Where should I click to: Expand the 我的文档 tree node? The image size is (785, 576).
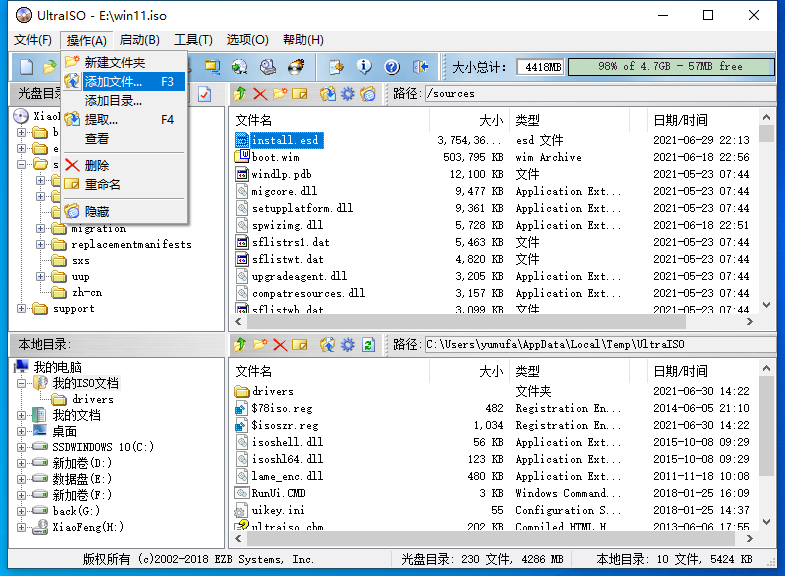pos(21,415)
